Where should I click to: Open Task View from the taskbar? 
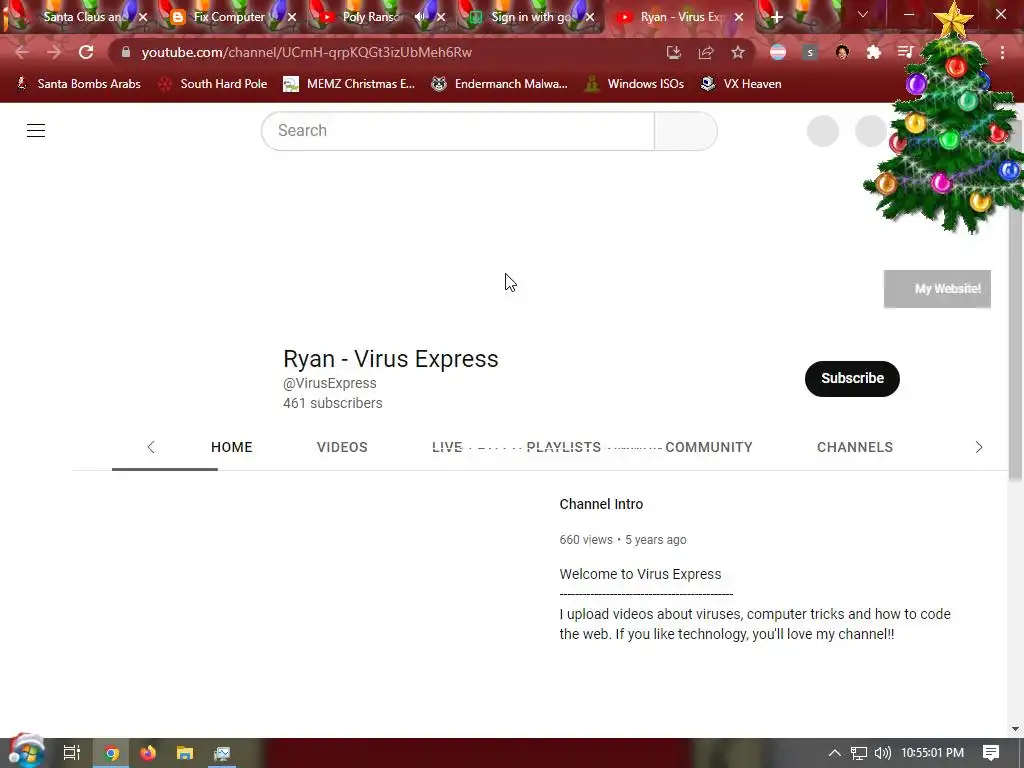click(71, 753)
